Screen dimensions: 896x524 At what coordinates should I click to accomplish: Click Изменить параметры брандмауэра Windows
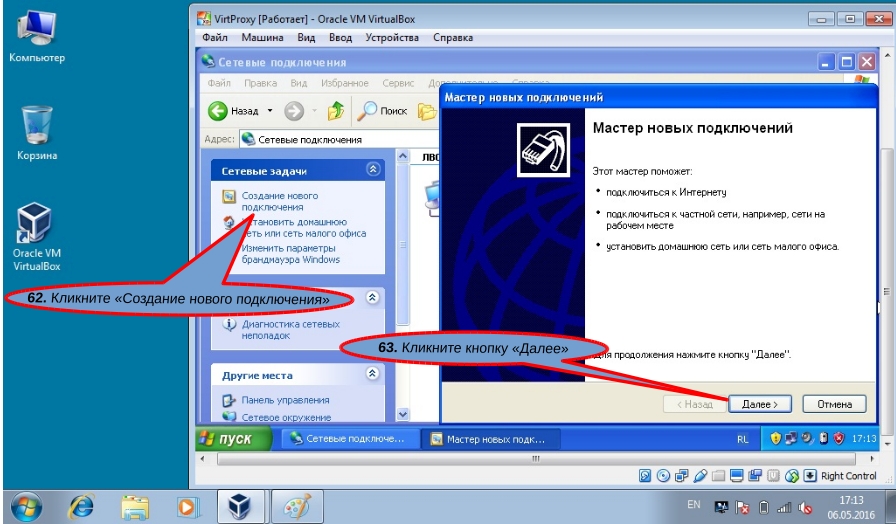point(291,254)
